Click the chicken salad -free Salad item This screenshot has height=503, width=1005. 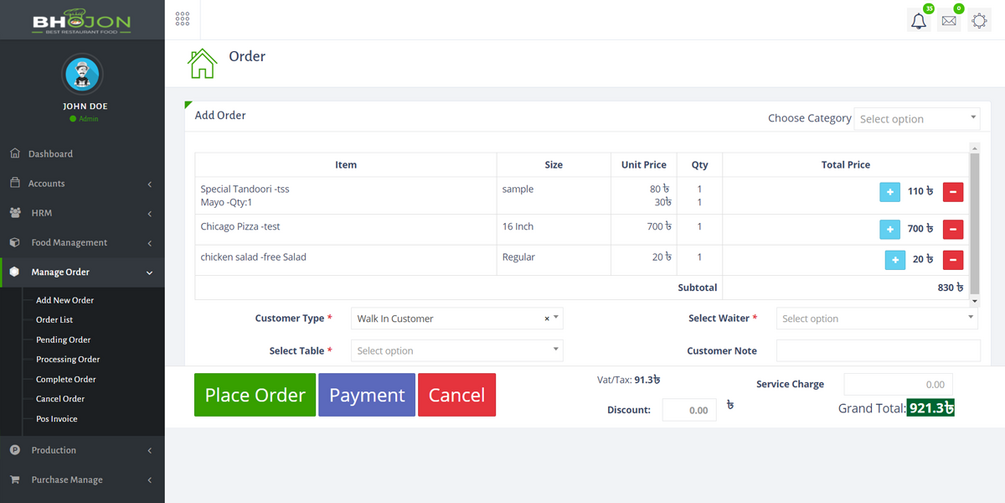[x=253, y=257]
